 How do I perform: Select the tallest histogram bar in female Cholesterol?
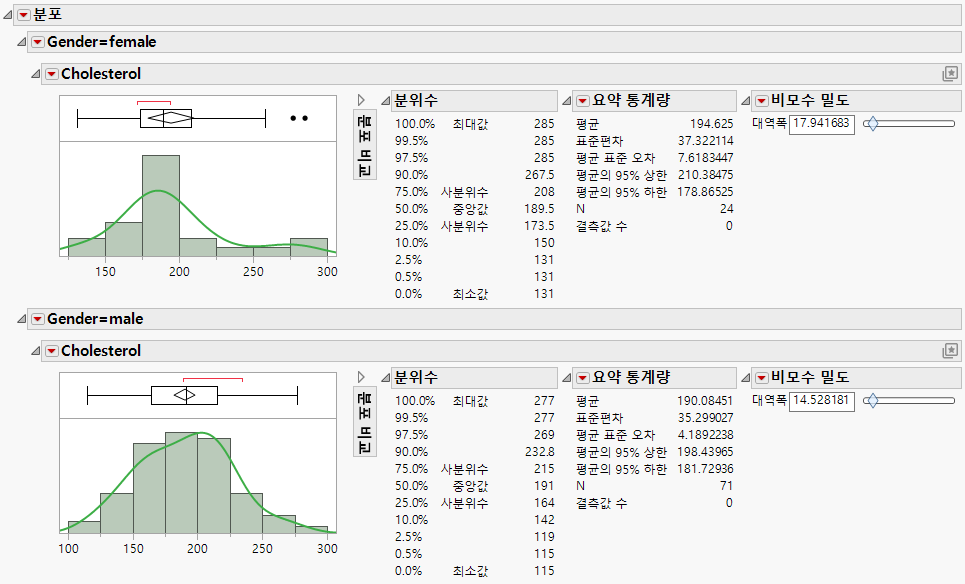(x=160, y=200)
